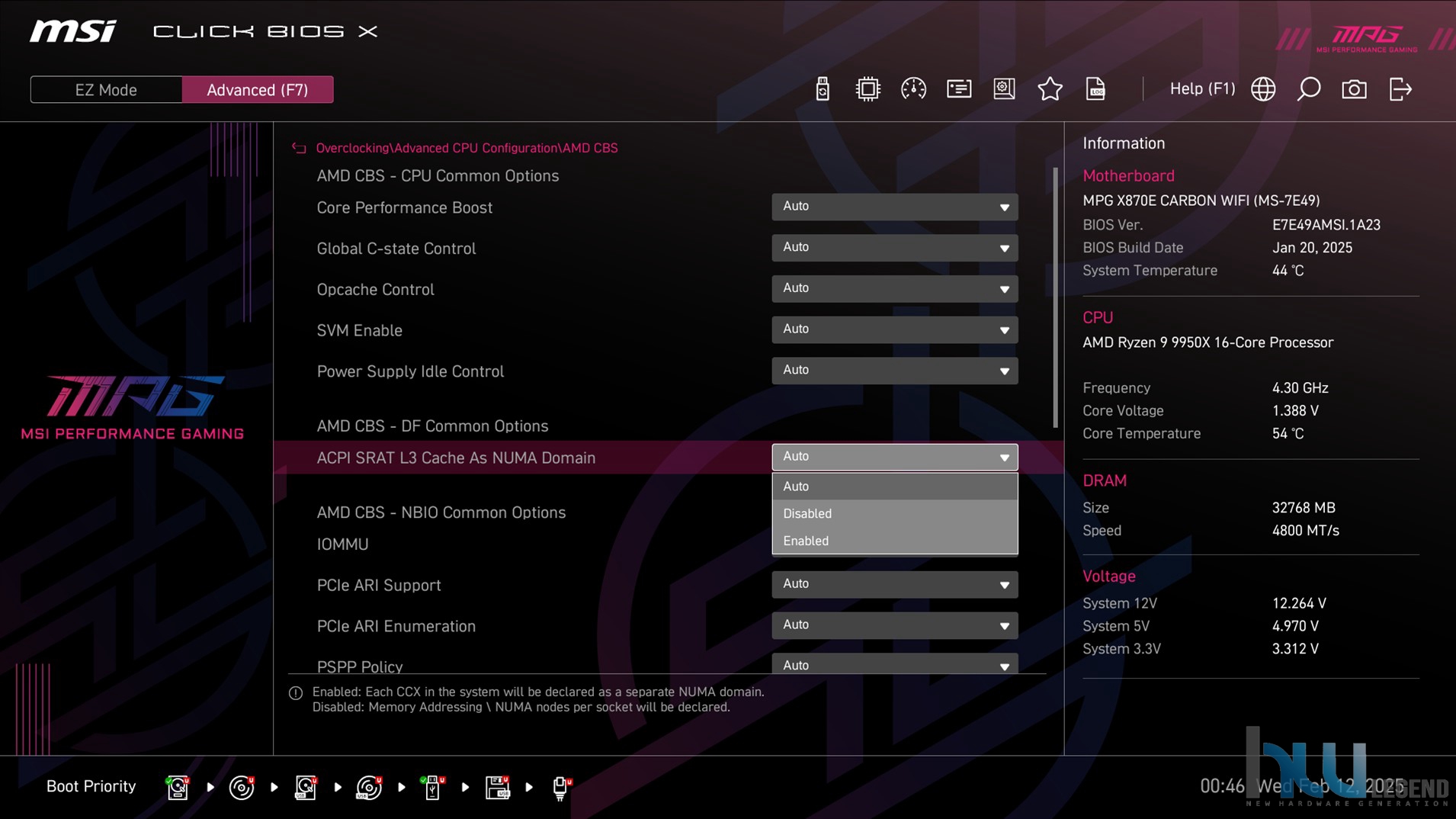The height and width of the screenshot is (819, 1456).
Task: Select USB optical drive boot icon
Action: tap(369, 787)
